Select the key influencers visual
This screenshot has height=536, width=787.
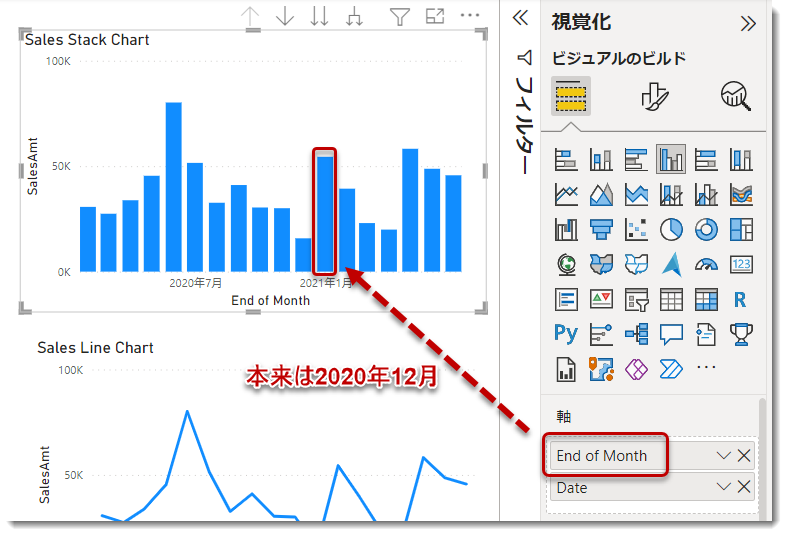(601, 334)
